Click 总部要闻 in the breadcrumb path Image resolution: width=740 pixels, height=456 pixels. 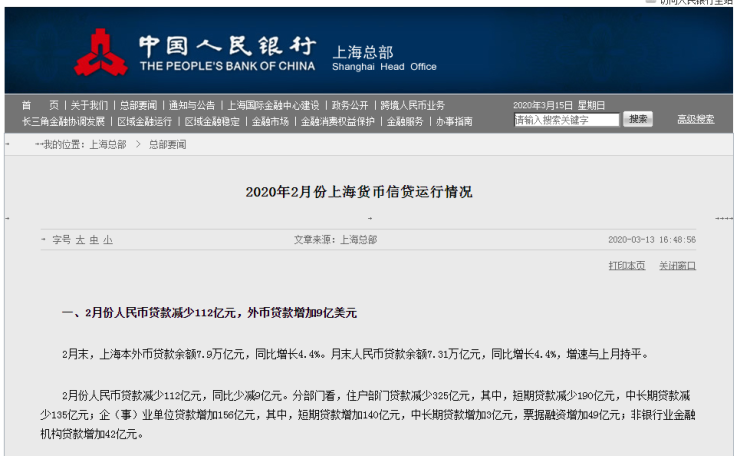click(168, 144)
